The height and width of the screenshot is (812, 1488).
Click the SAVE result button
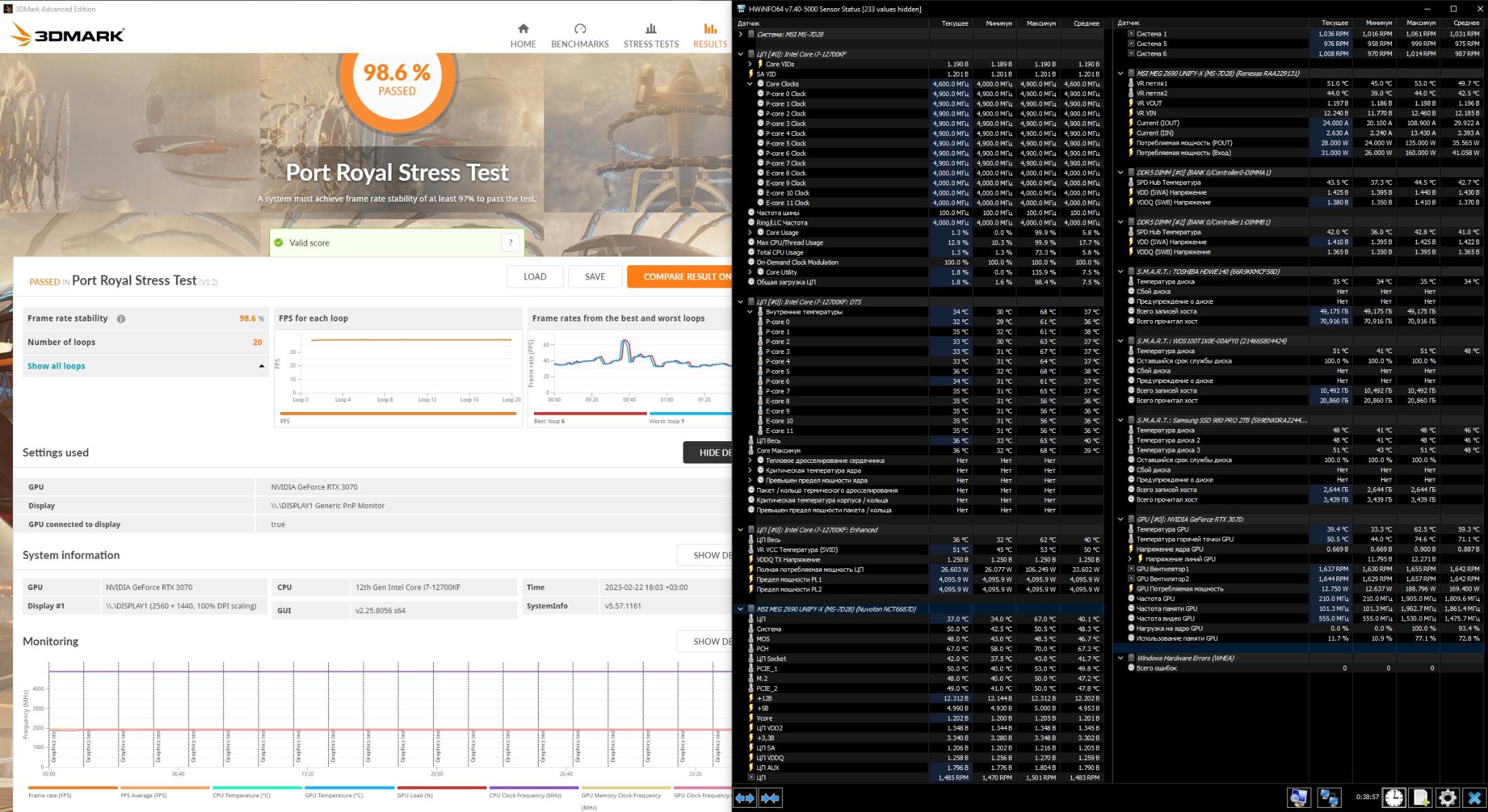click(x=594, y=277)
